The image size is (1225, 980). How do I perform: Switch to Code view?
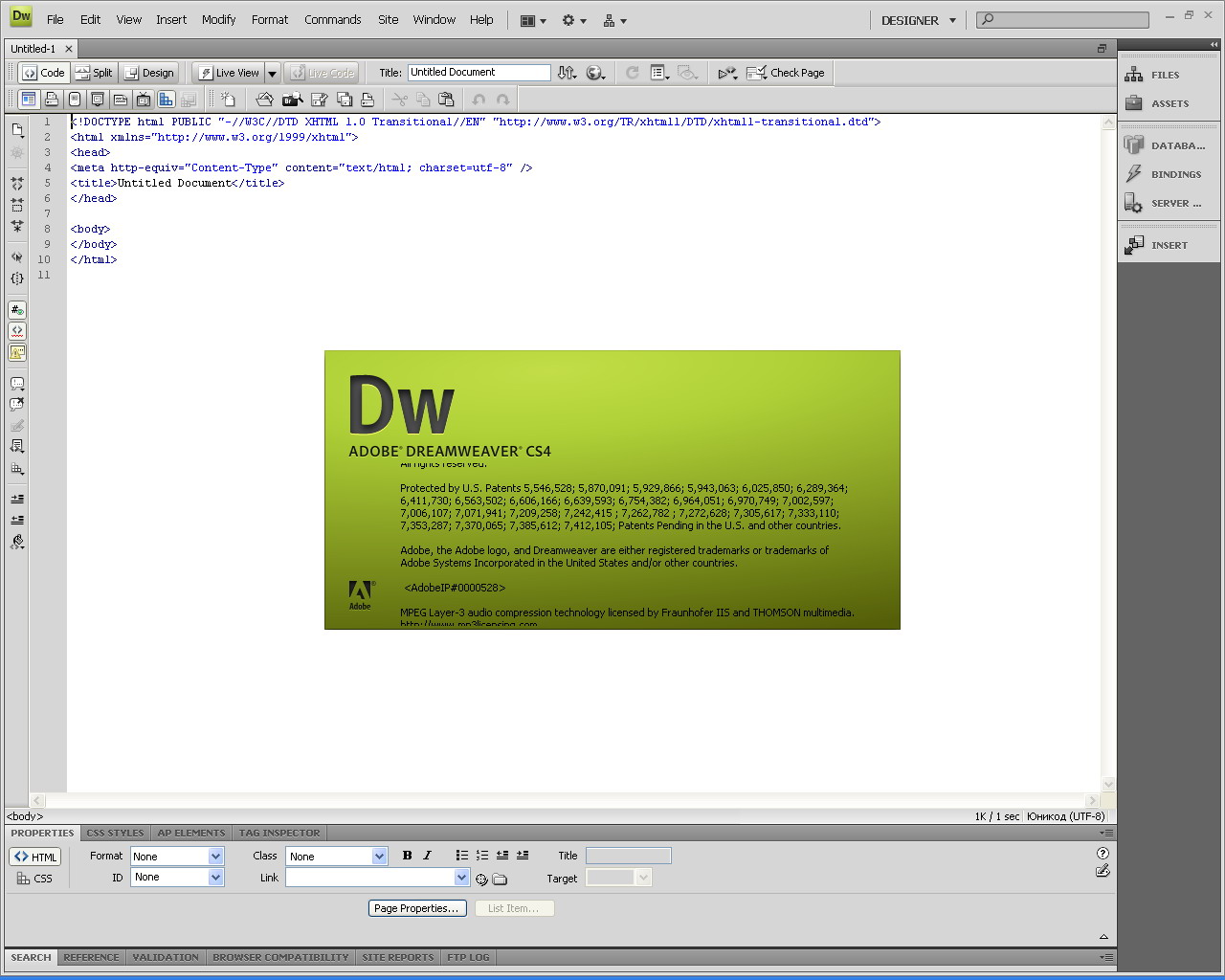44,73
